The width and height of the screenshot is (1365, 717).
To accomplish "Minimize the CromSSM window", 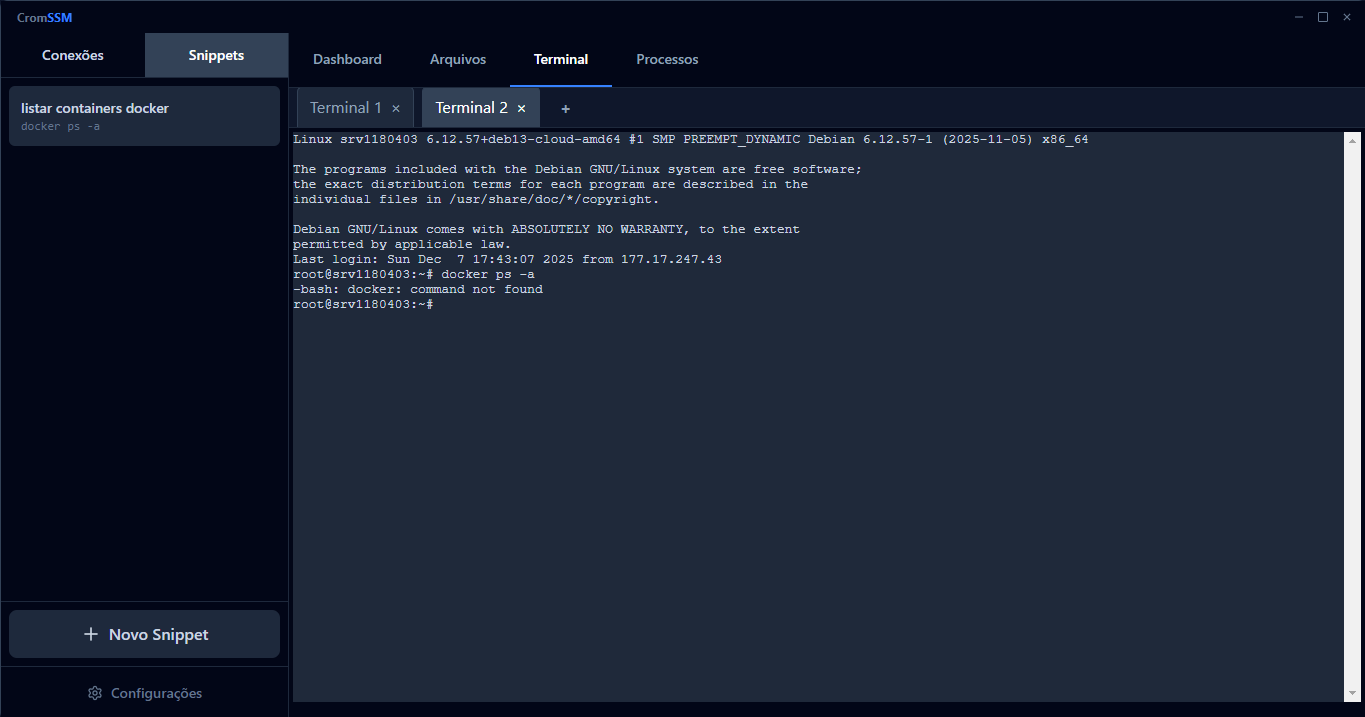I will [1299, 17].
